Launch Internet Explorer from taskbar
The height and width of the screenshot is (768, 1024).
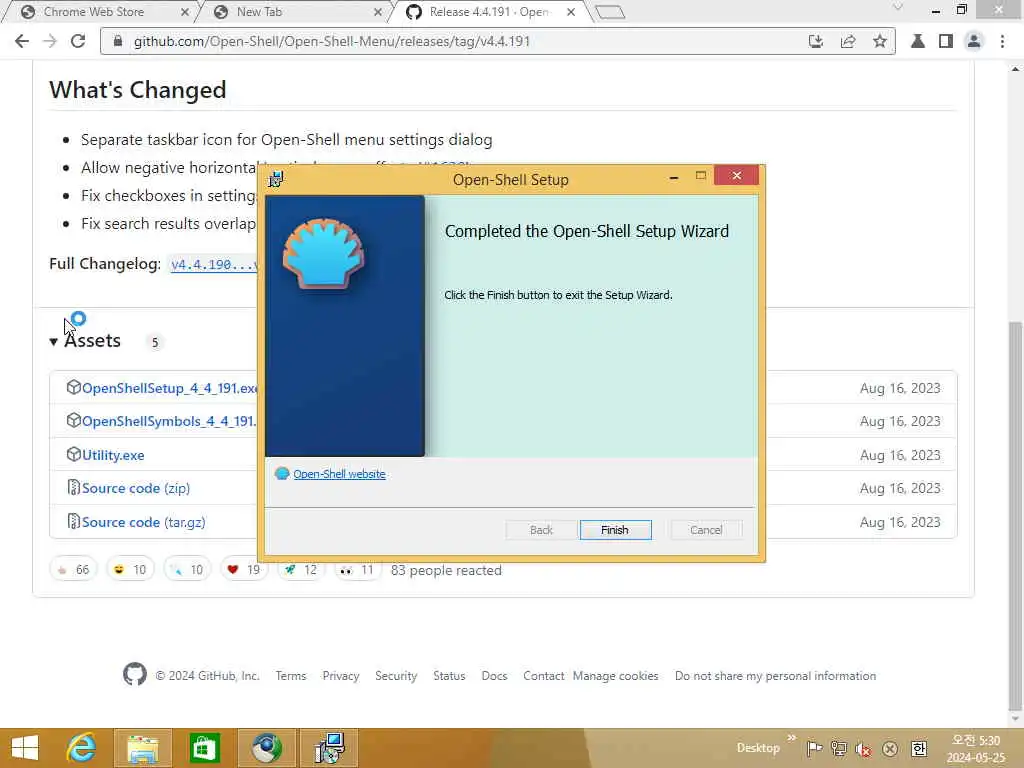coord(82,748)
